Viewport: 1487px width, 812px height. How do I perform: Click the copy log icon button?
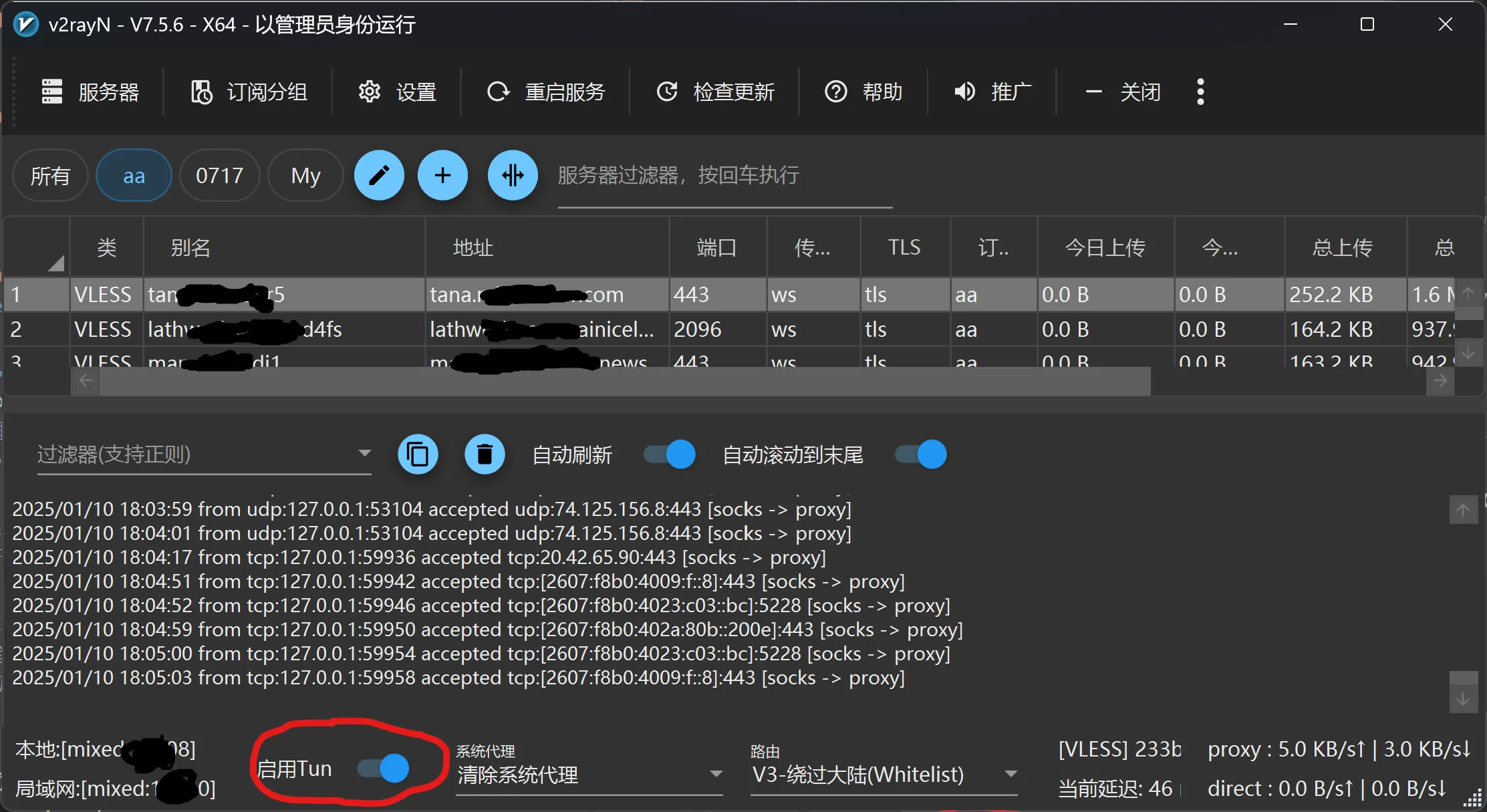point(418,454)
